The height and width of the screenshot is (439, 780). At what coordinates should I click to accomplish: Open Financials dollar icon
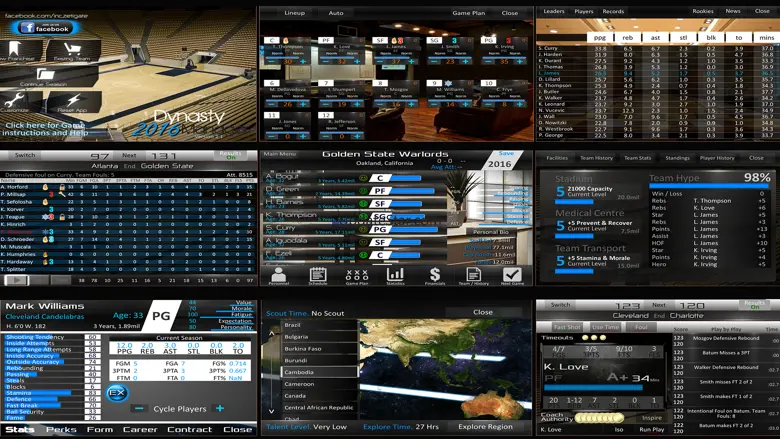(x=435, y=276)
